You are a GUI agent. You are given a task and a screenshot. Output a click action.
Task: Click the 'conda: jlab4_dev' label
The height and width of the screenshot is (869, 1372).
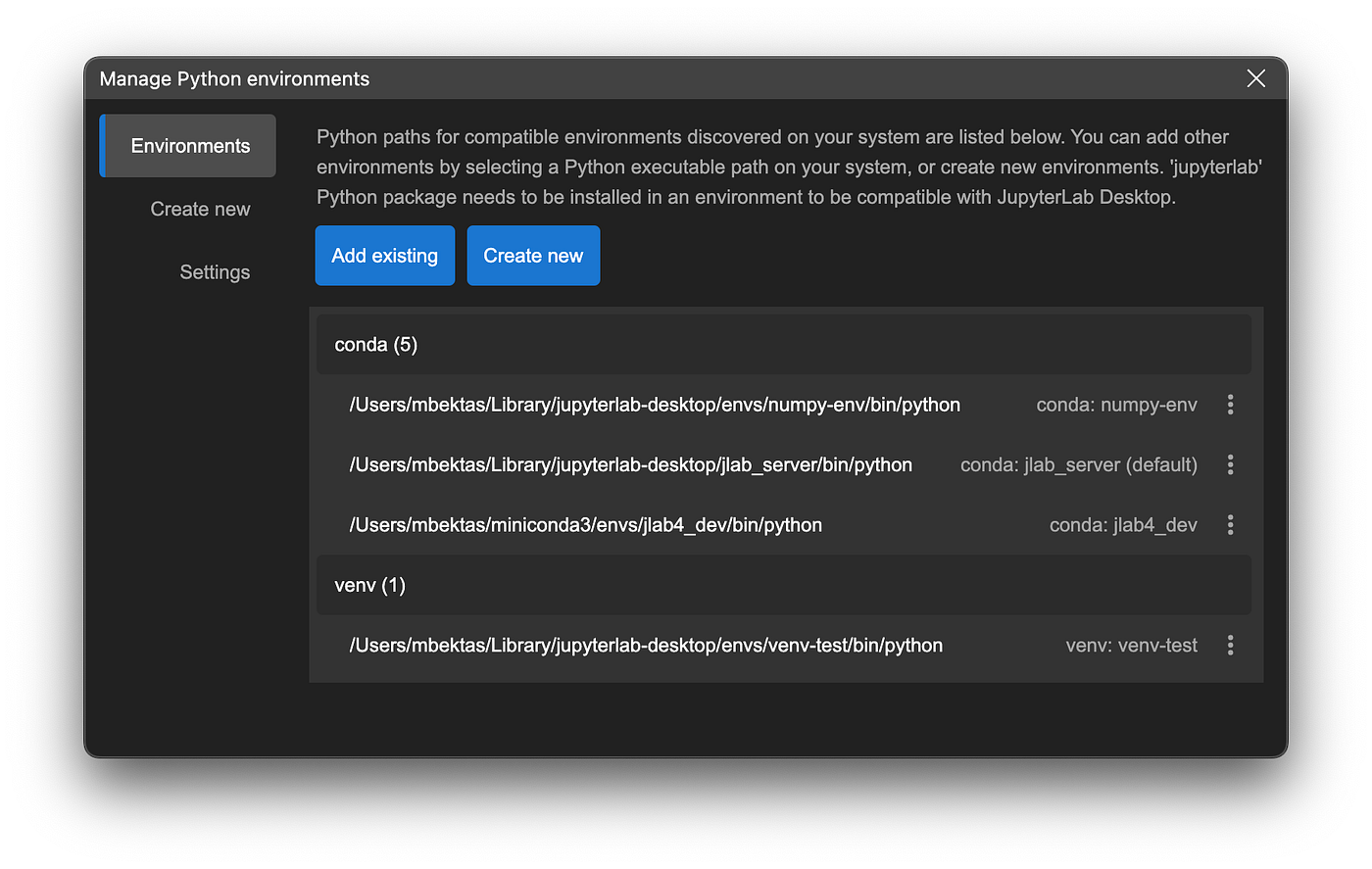click(1123, 525)
